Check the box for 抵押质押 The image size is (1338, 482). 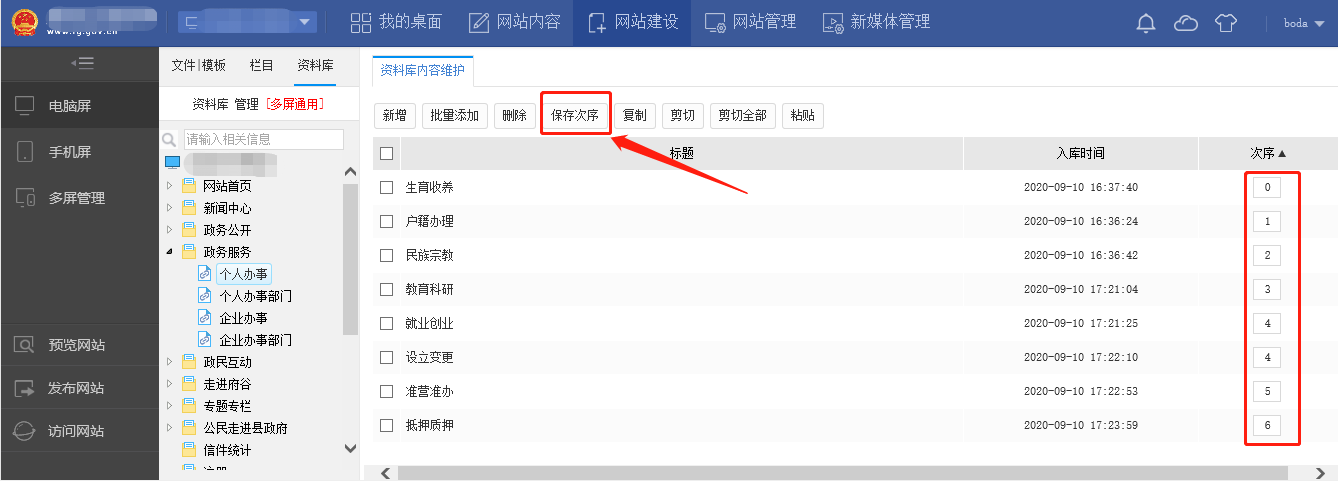(386, 426)
